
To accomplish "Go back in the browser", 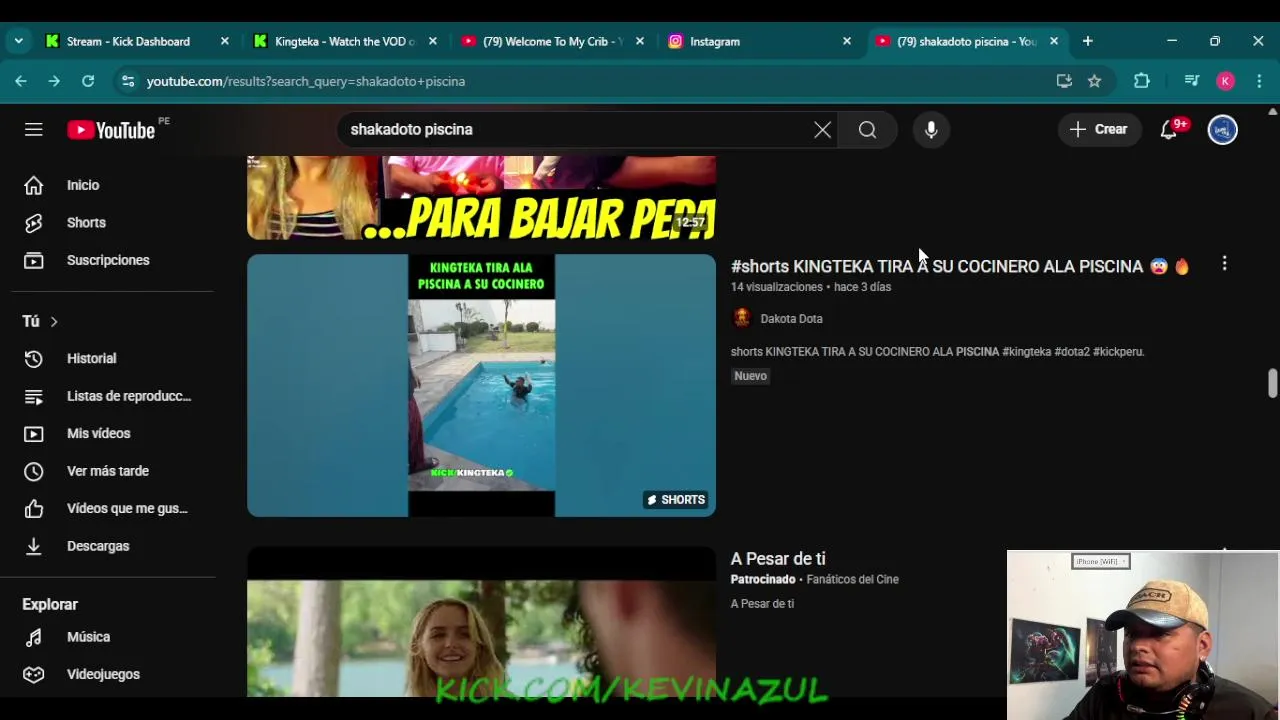I will (21, 81).
